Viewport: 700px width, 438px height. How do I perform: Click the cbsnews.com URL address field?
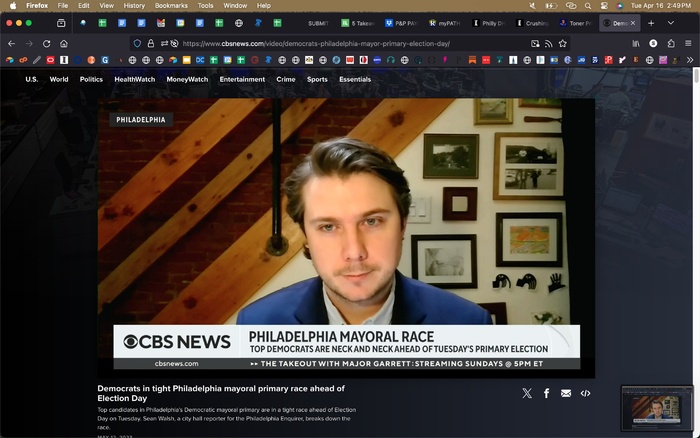click(348, 43)
